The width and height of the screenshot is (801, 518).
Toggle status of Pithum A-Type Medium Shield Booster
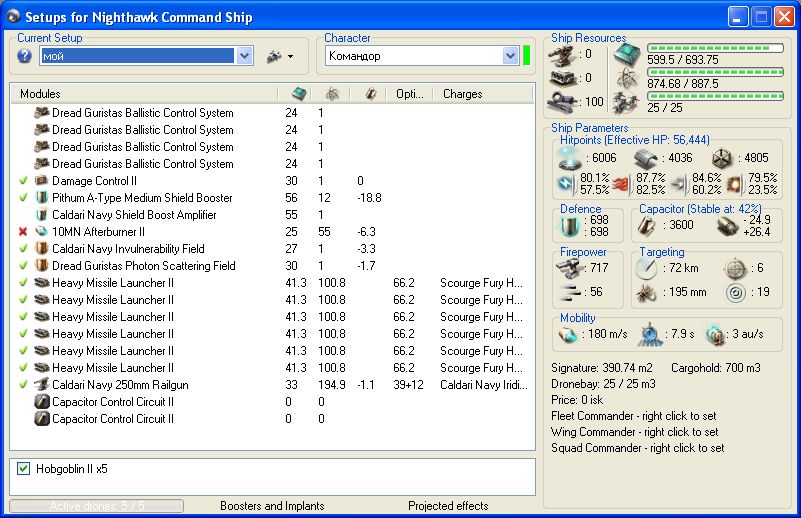(23, 198)
